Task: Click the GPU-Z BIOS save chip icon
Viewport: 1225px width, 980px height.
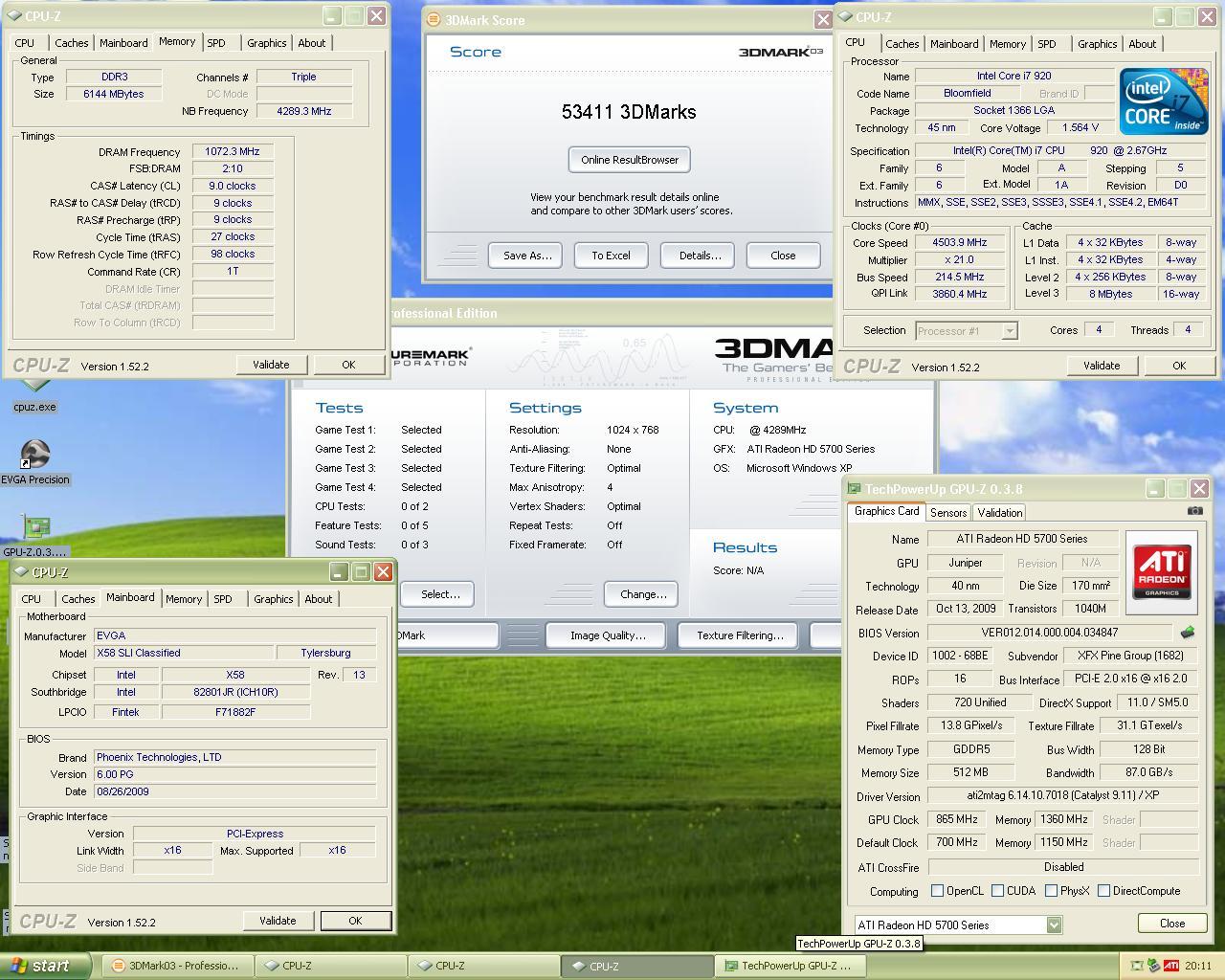Action: tap(1188, 633)
